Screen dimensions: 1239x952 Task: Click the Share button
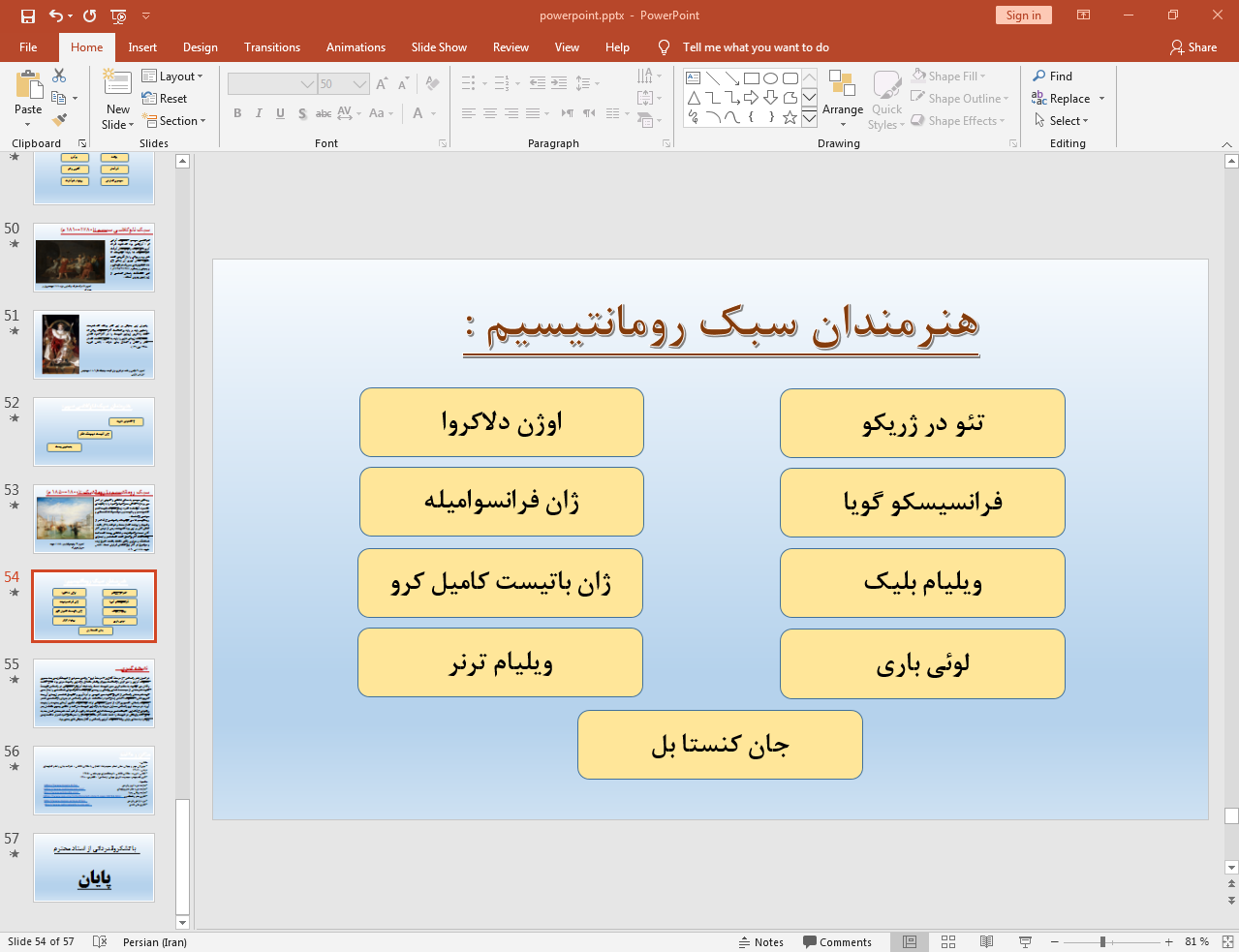click(x=1193, y=47)
